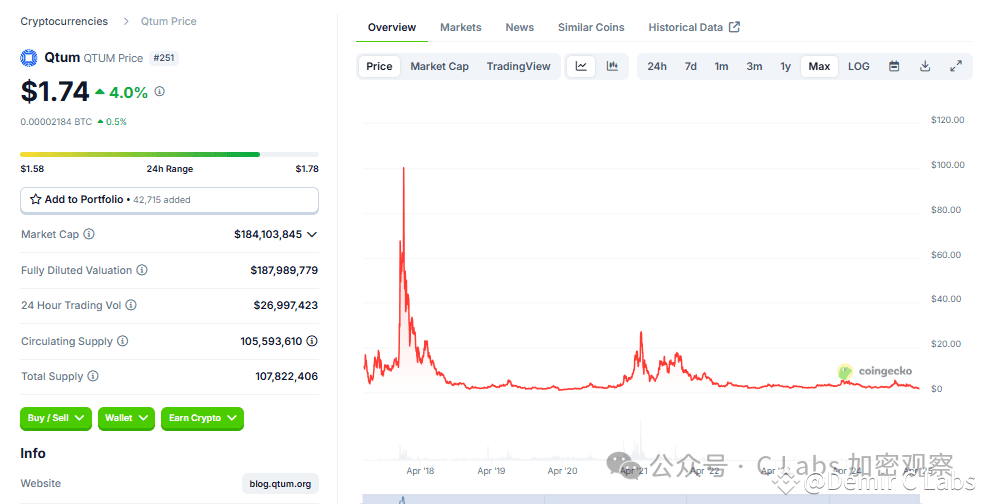Switch chart to Market Cap view
984x504 pixels.
tap(439, 67)
